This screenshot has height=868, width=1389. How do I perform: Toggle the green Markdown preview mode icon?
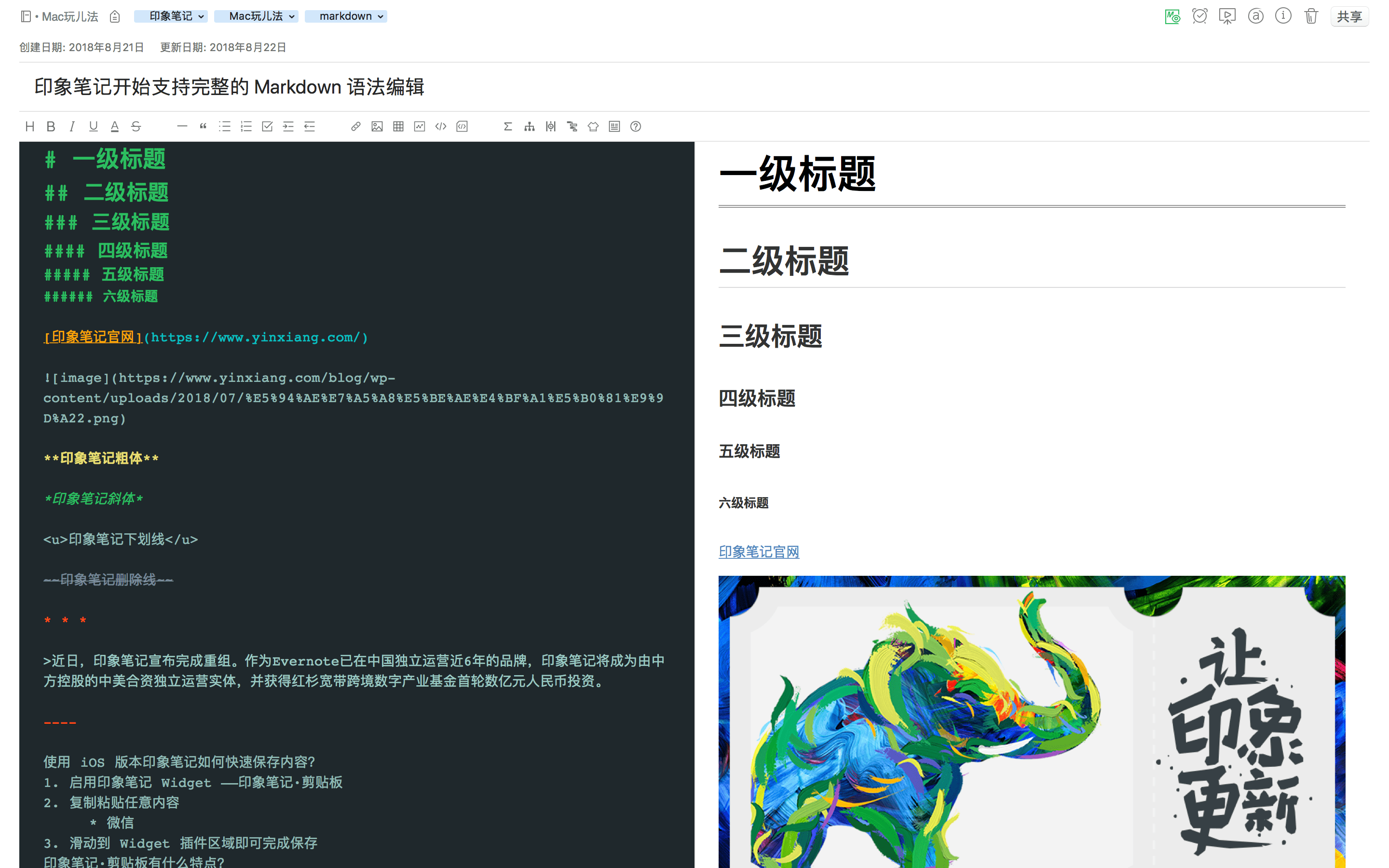click(1172, 16)
